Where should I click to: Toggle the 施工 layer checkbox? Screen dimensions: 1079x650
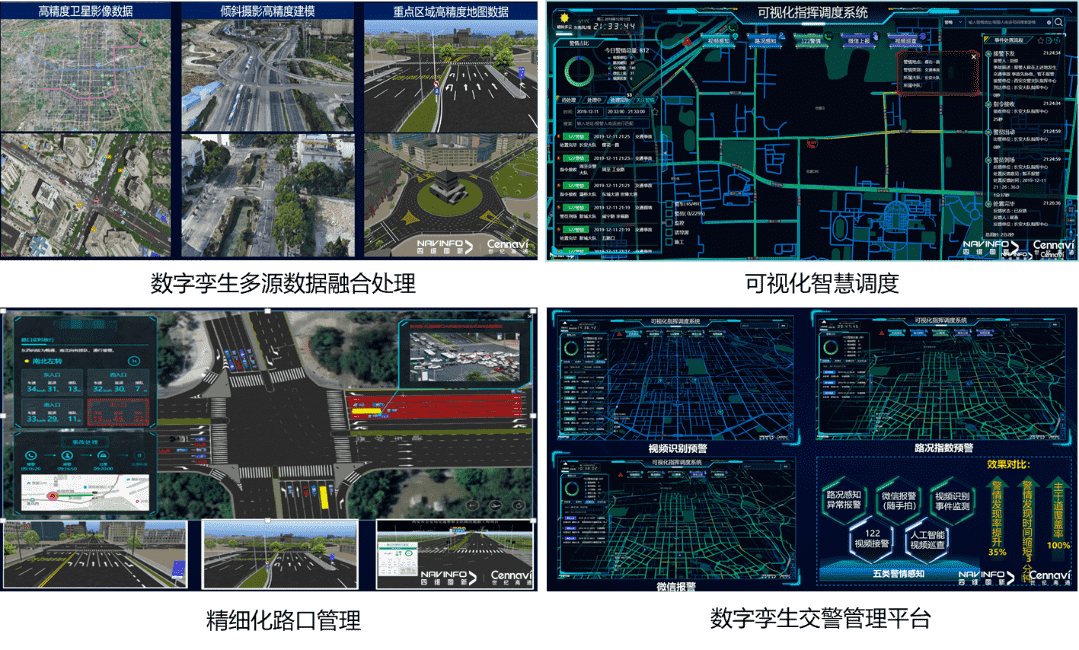coord(669,243)
